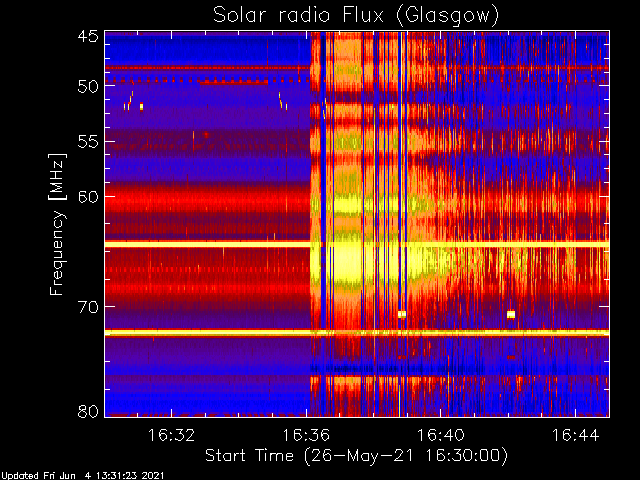Viewport: 640px width, 480px height.
Task: Click the small white marker near 52 MHz at 16:31
Action: (142, 107)
